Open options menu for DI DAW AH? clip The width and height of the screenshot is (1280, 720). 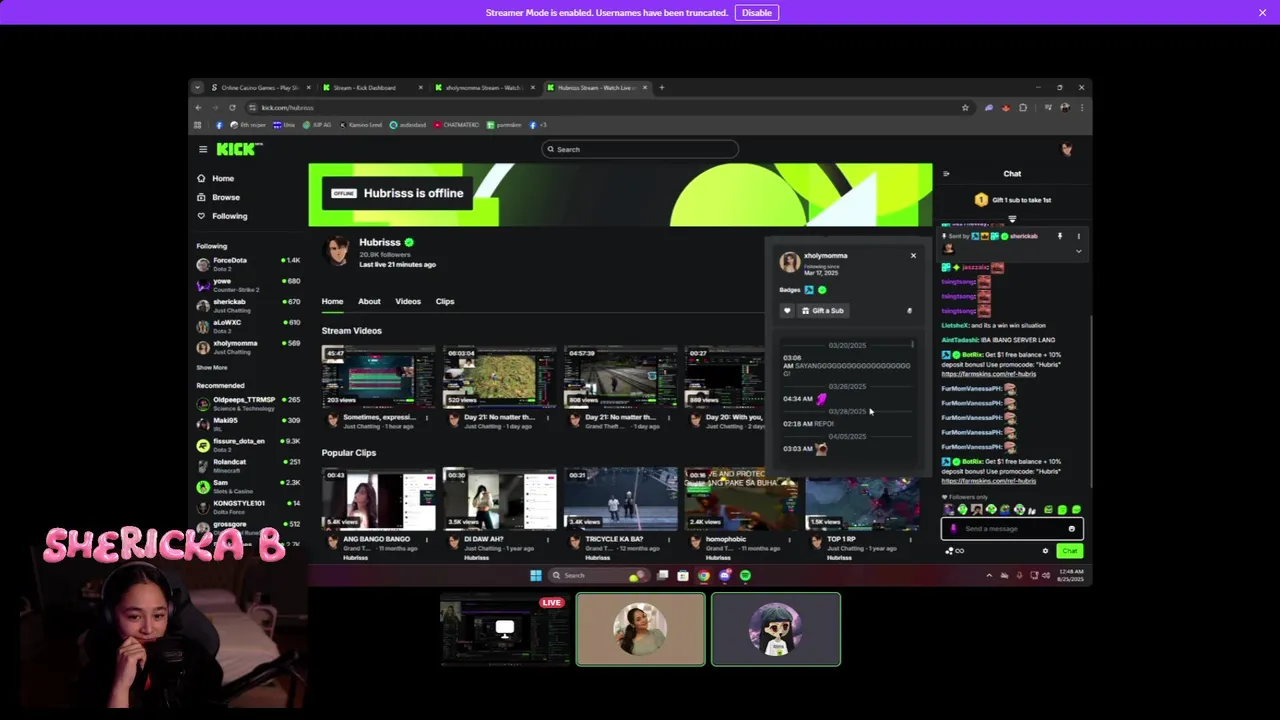[547, 540]
